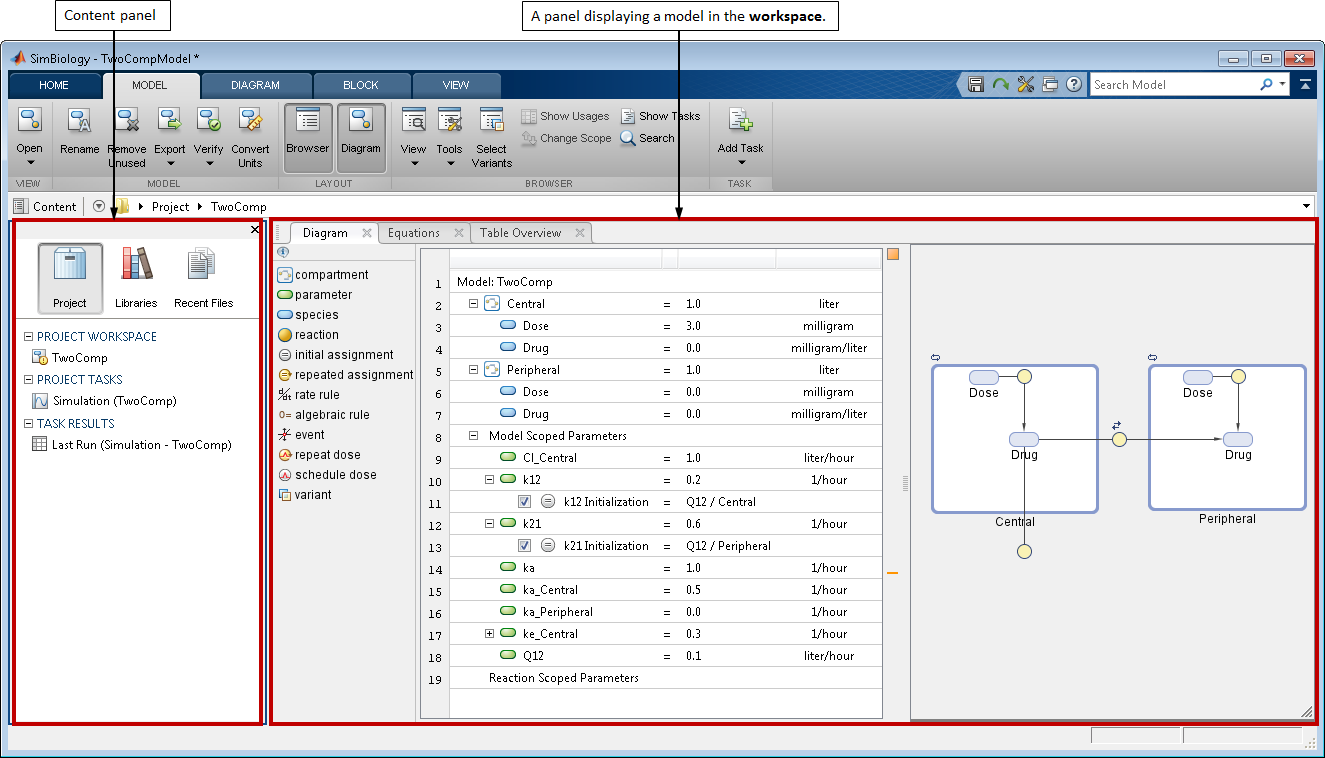Viewport: 1325px width, 758px height.
Task: Switch to the Equations tab
Action: coord(414,233)
